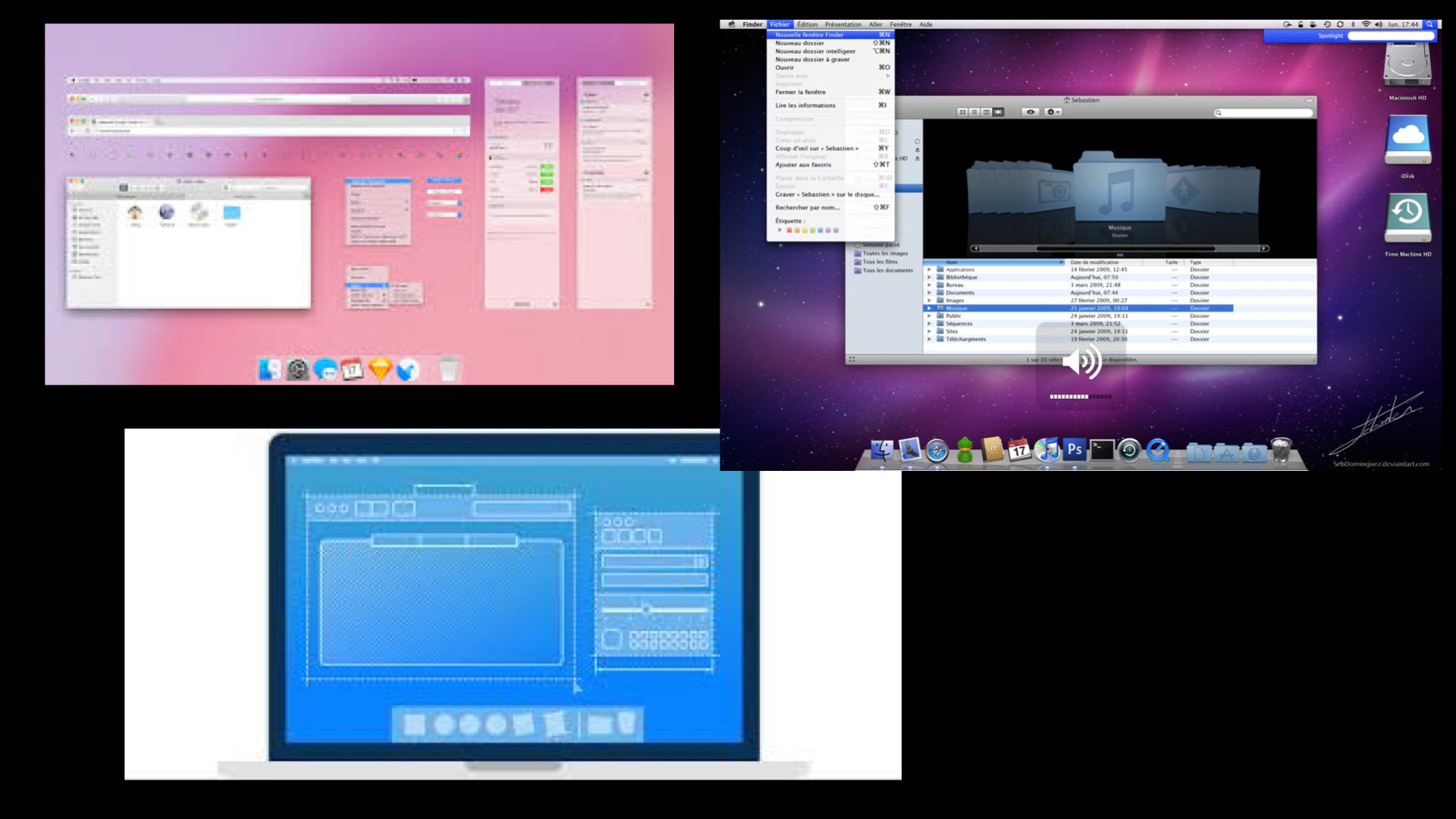The height and width of the screenshot is (819, 1456).
Task: Sort by the Taille column header
Action: click(x=1164, y=262)
